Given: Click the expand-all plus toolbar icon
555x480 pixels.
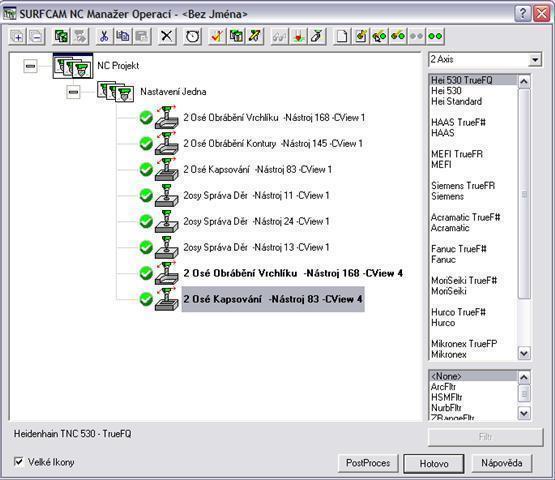Looking at the screenshot, I should coord(17,36).
